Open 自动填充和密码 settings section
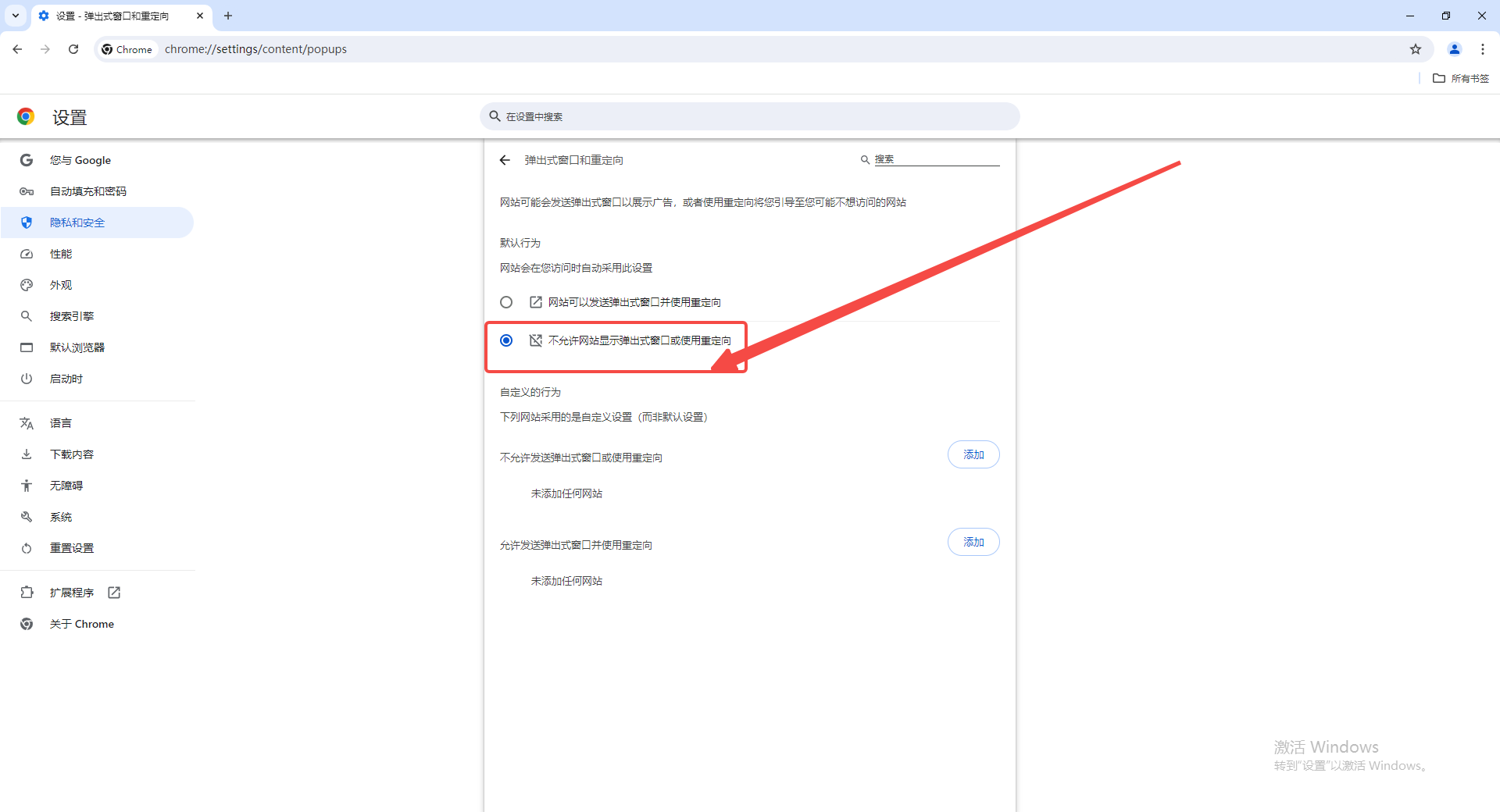The width and height of the screenshot is (1500, 812). point(98,191)
